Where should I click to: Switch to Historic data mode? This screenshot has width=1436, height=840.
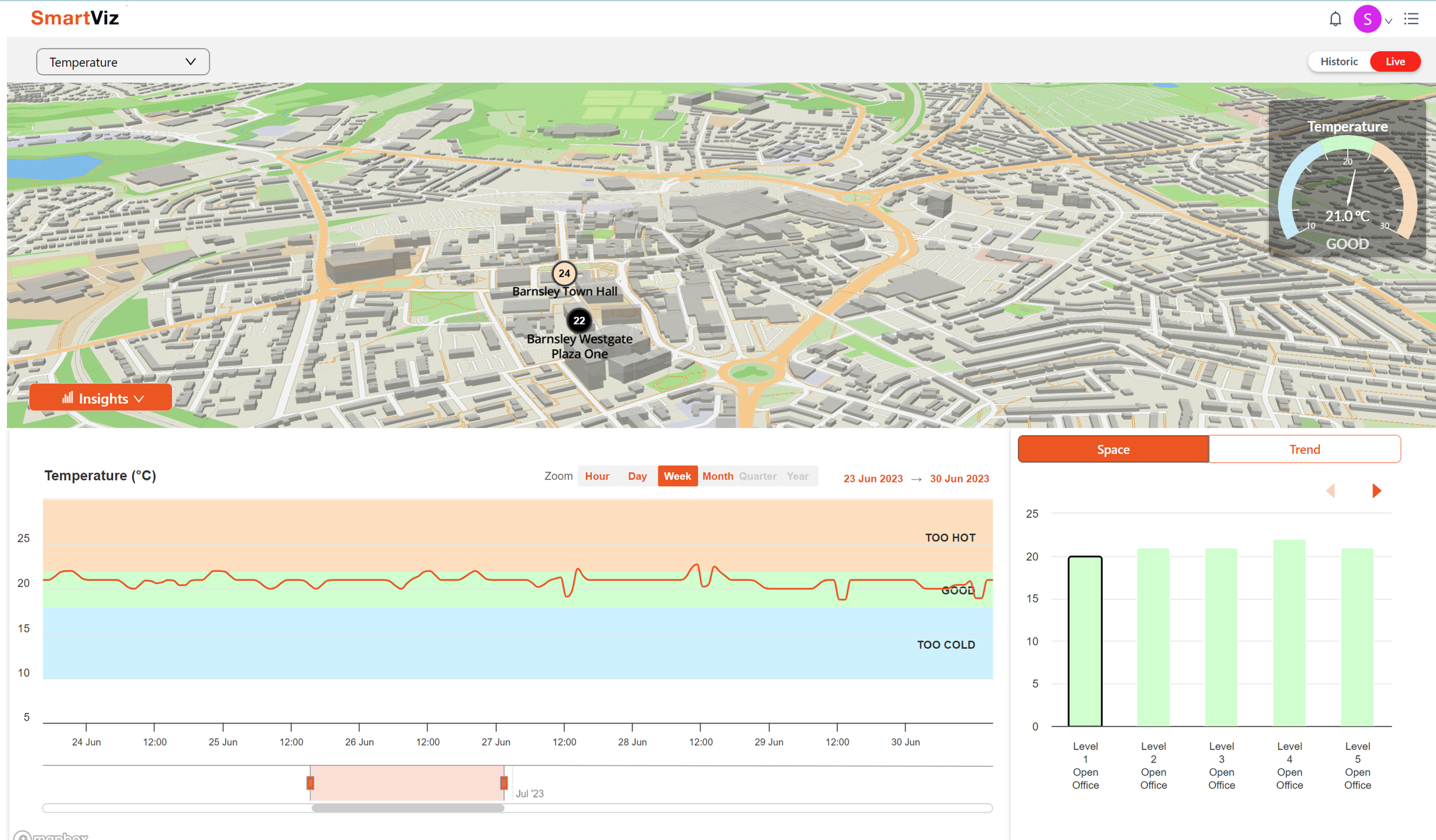tap(1339, 61)
